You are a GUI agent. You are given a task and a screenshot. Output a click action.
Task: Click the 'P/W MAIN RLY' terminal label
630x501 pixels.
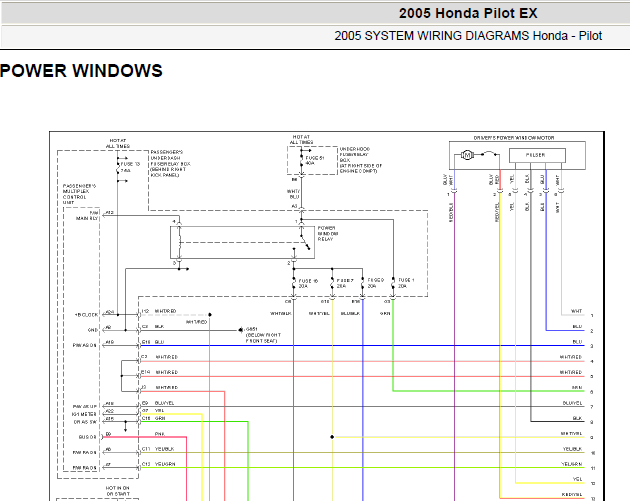(88, 216)
